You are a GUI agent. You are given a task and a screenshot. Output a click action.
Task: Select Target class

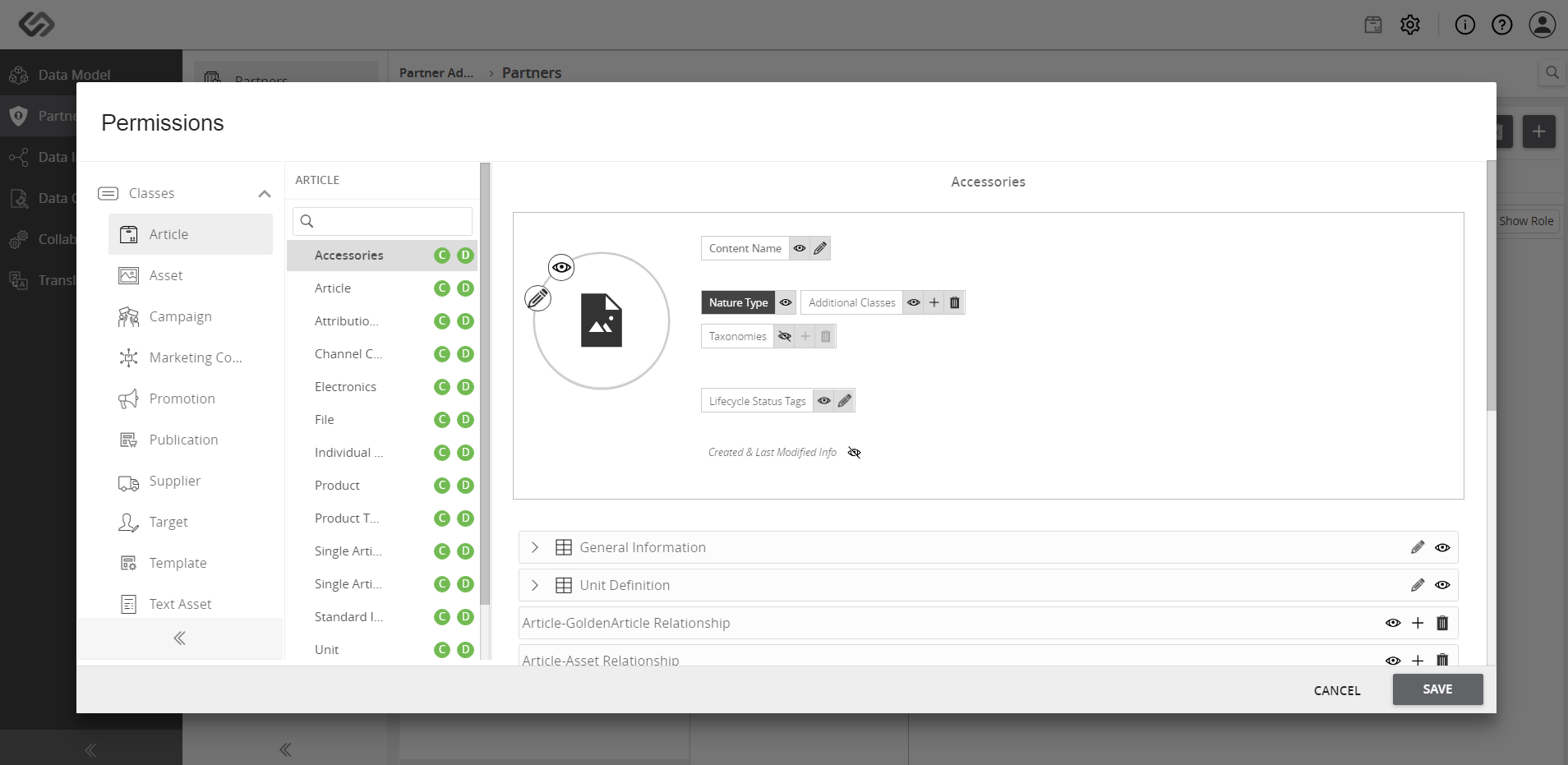click(191, 522)
